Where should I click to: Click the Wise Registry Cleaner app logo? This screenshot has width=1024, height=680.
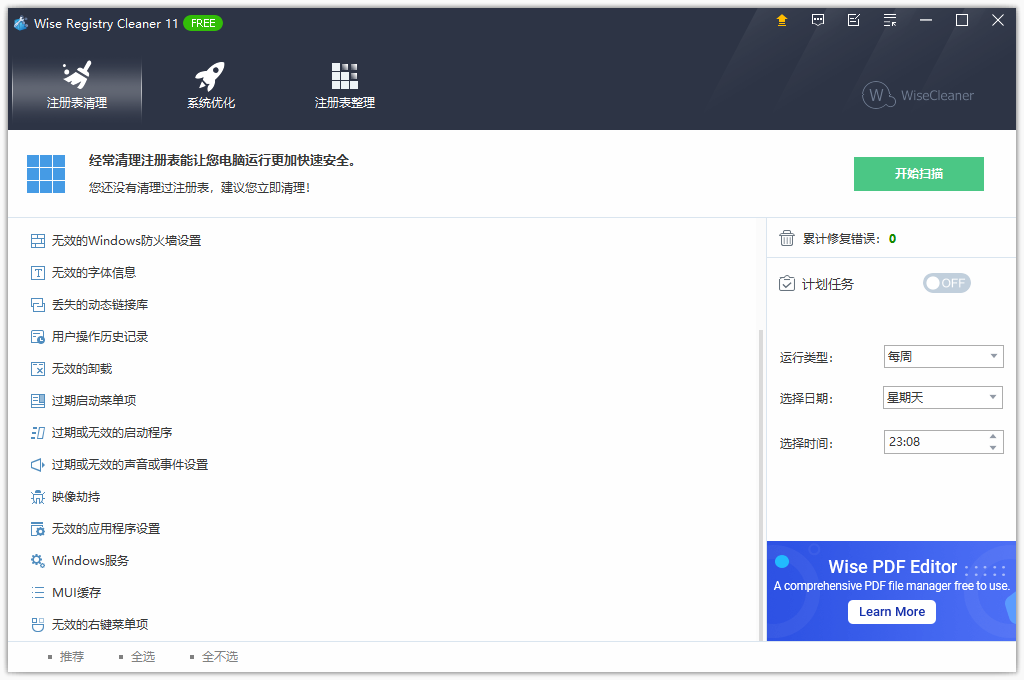click(x=21, y=24)
